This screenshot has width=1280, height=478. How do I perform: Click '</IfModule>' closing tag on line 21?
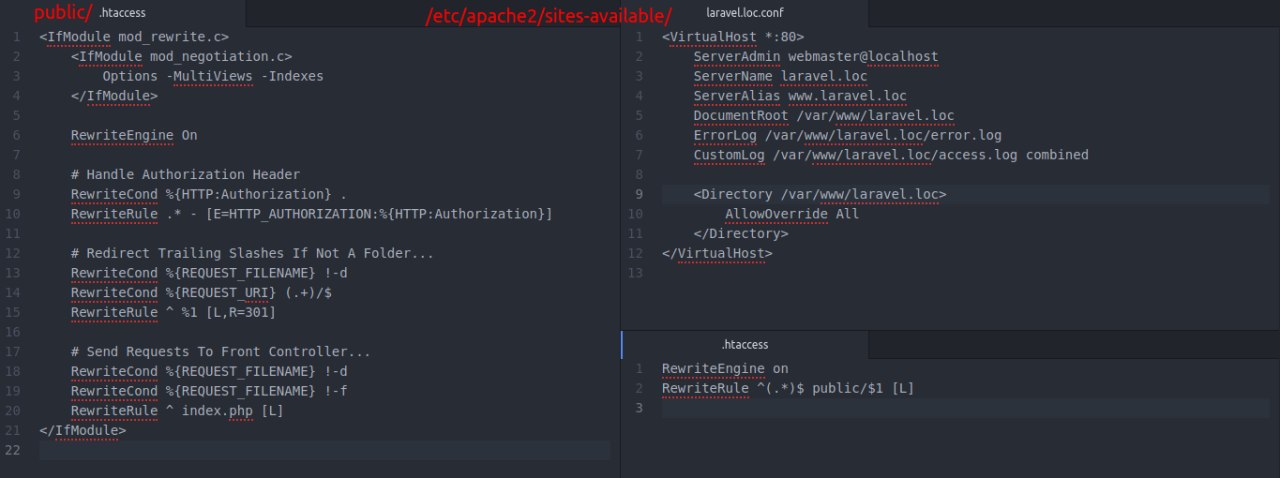pos(83,431)
